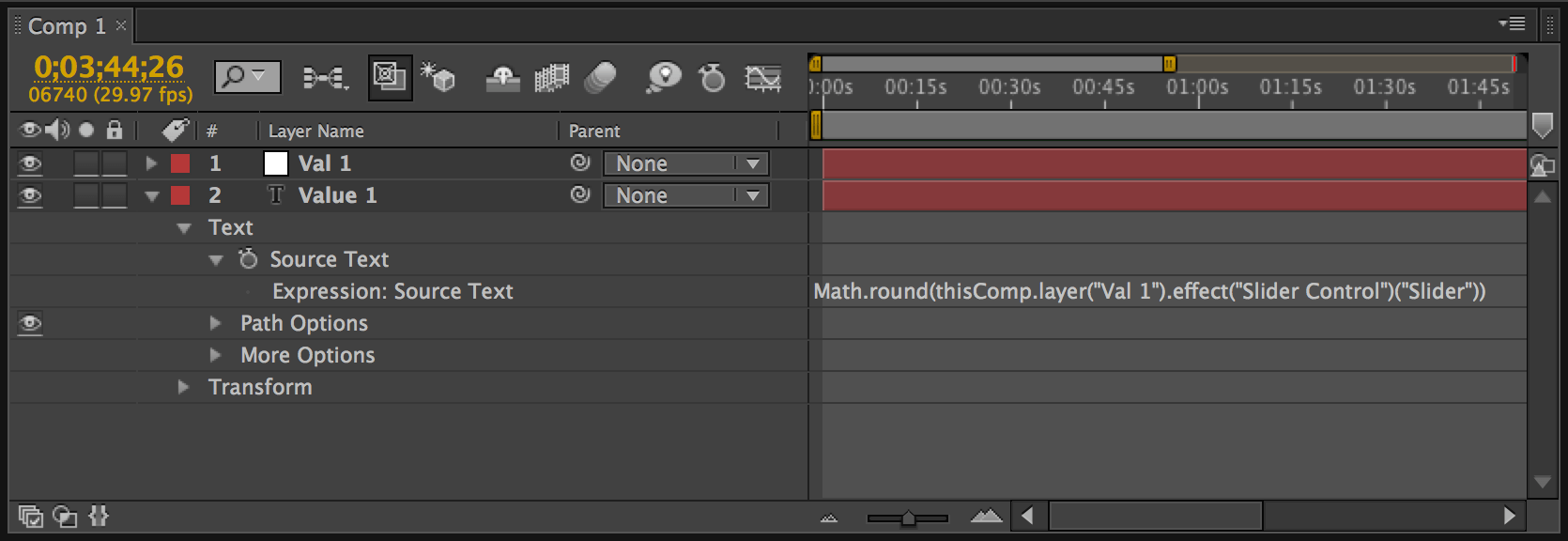This screenshot has height=541, width=1568.
Task: Select the Val 1 layer name
Action: (325, 163)
